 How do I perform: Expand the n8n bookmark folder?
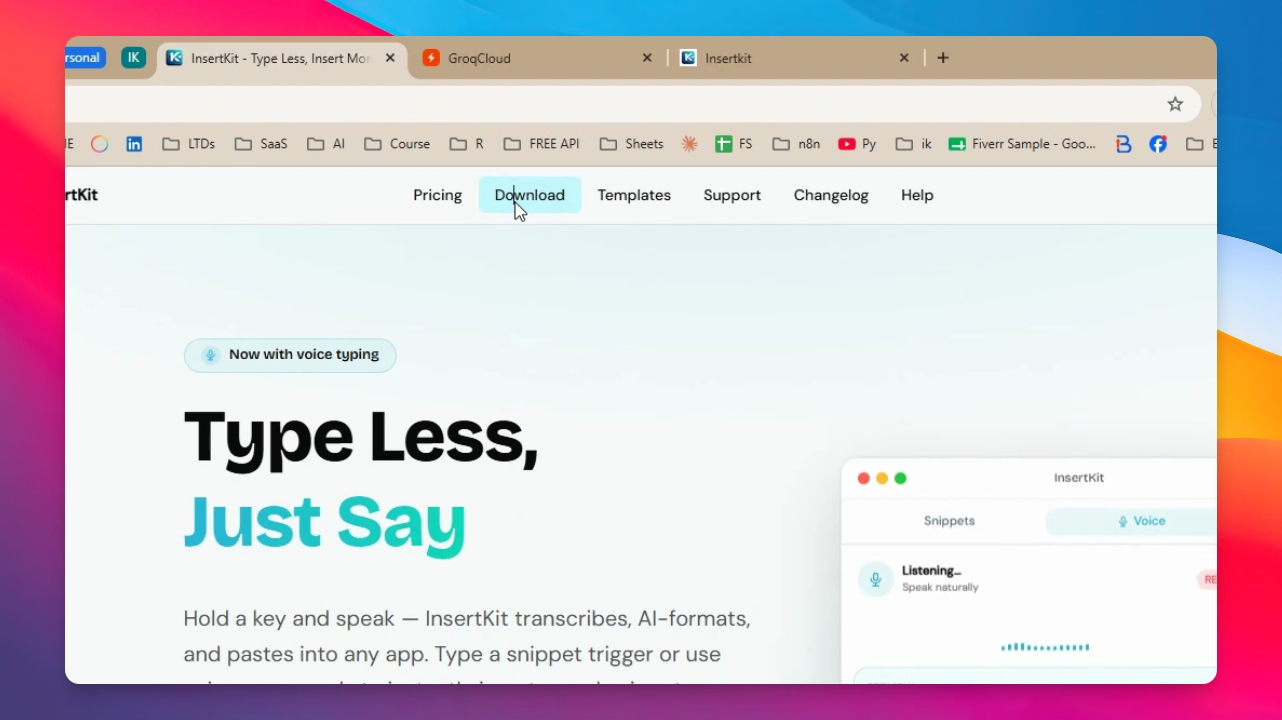796,144
